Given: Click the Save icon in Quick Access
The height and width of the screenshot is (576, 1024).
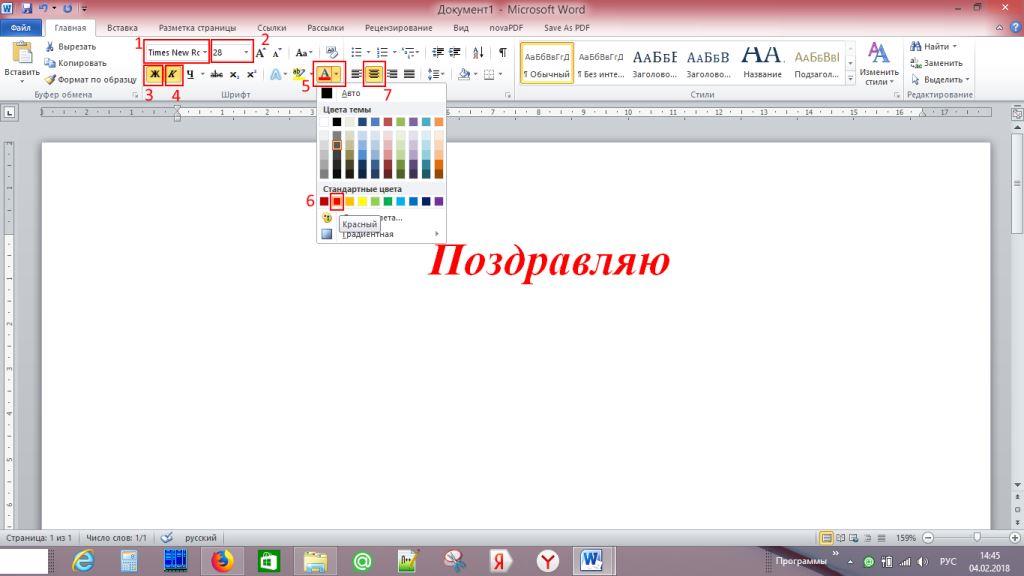Looking at the screenshot, I should coord(27,8).
